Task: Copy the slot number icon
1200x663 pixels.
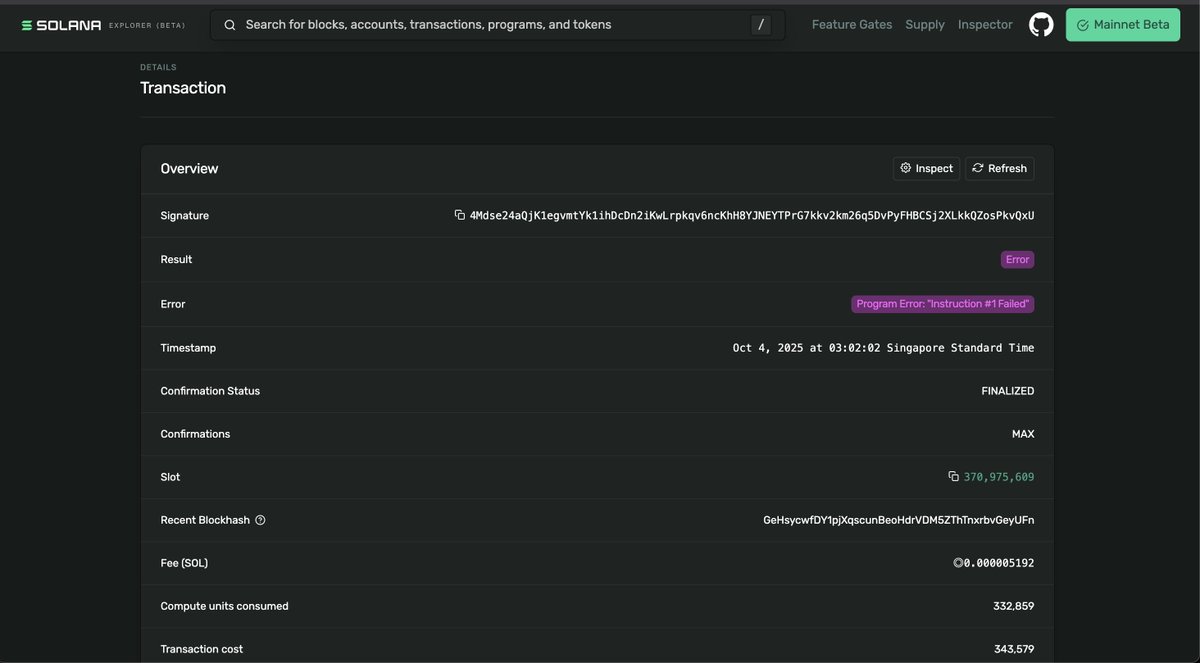Action: [954, 477]
